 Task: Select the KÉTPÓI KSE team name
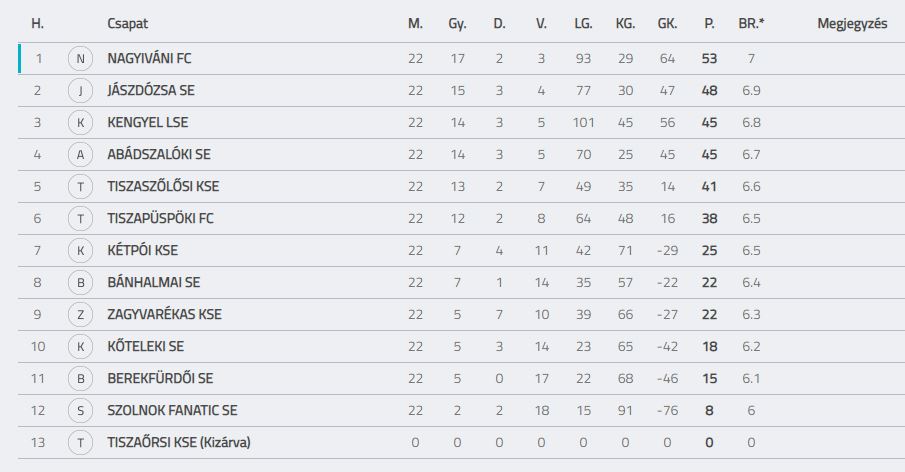coord(143,250)
